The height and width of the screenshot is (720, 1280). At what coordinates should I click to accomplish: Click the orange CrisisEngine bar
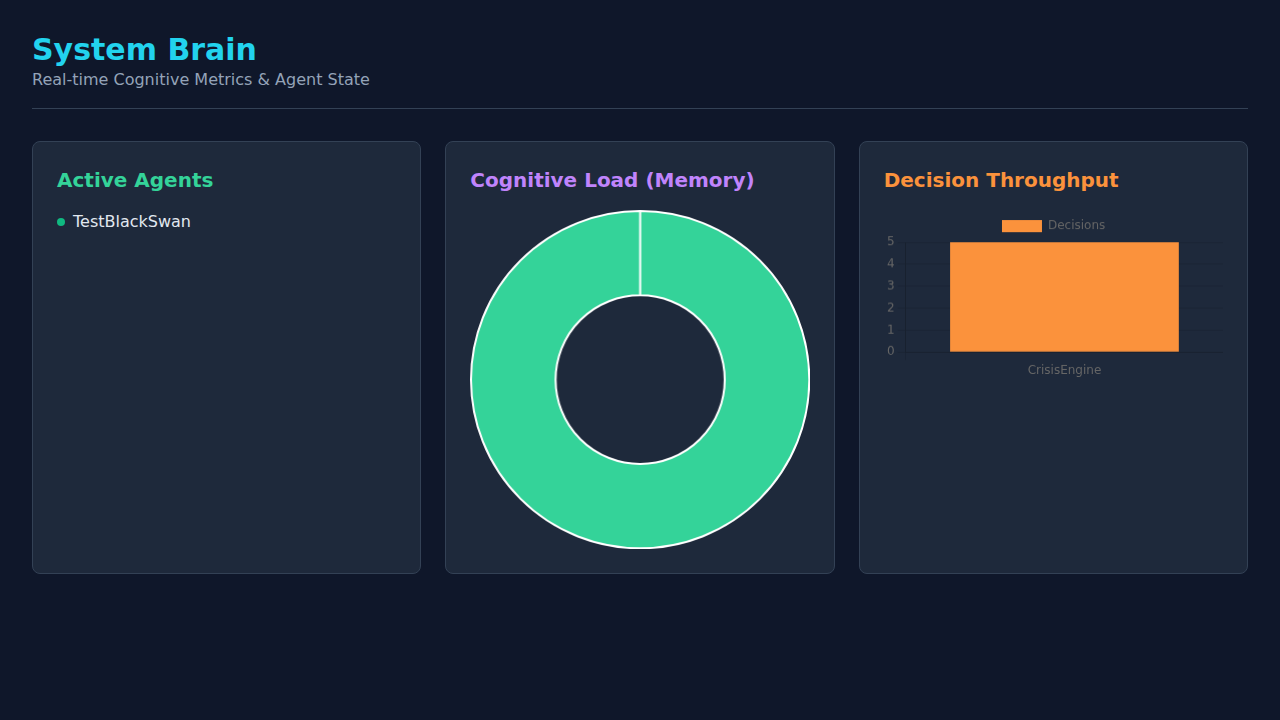pyautogui.click(x=1064, y=297)
